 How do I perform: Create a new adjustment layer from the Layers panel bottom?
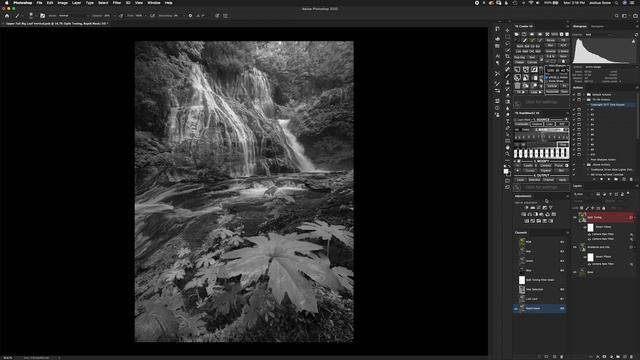[x=611, y=356]
